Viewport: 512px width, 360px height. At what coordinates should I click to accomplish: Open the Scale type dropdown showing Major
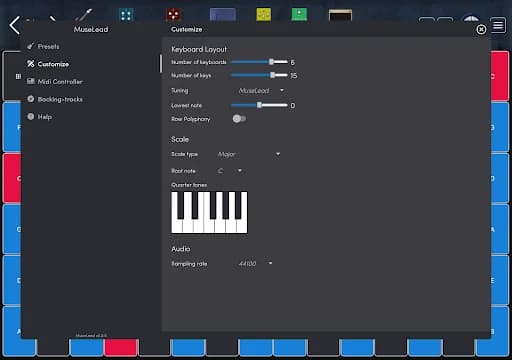pyautogui.click(x=249, y=154)
